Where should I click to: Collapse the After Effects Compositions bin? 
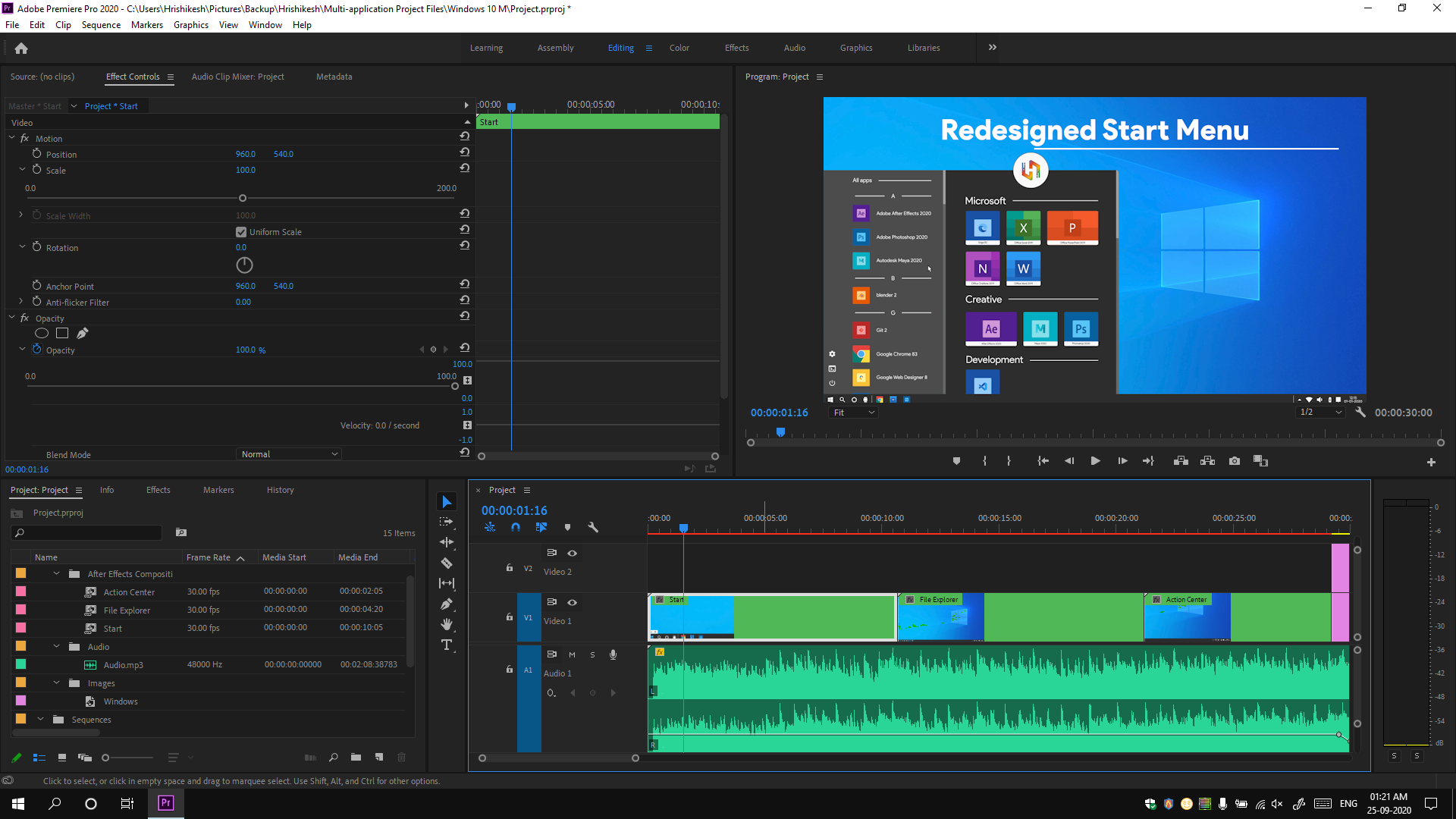56,574
